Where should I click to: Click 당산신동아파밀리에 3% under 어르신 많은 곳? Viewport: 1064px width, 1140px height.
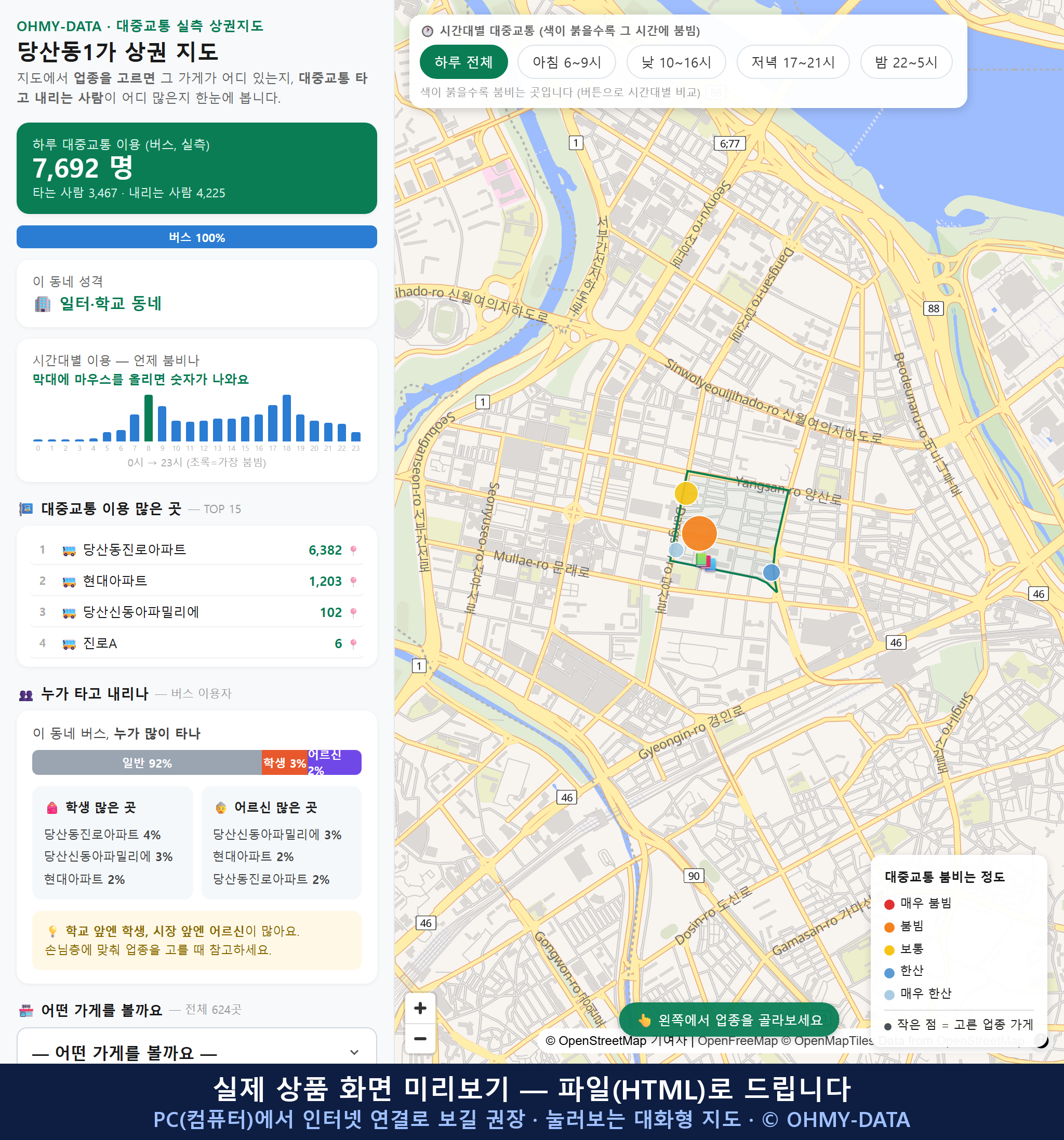point(277,835)
